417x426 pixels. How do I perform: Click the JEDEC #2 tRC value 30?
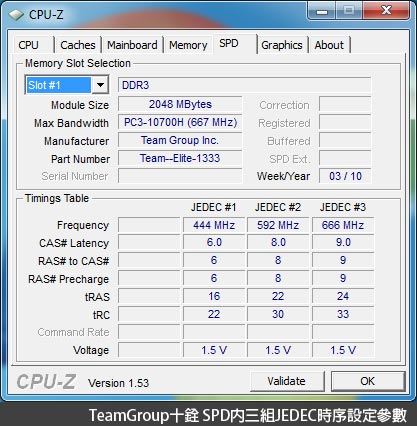[x=278, y=314]
